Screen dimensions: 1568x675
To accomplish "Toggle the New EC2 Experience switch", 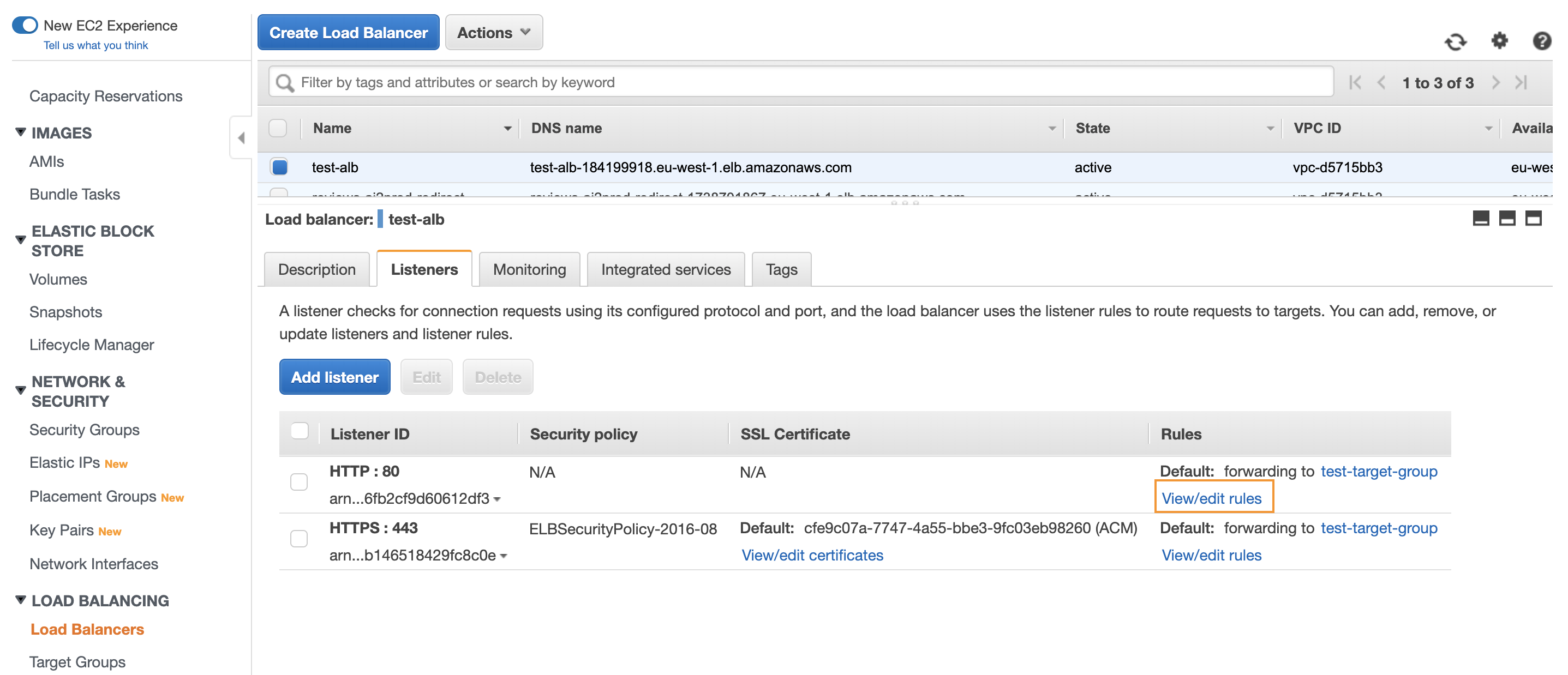I will tap(25, 25).
